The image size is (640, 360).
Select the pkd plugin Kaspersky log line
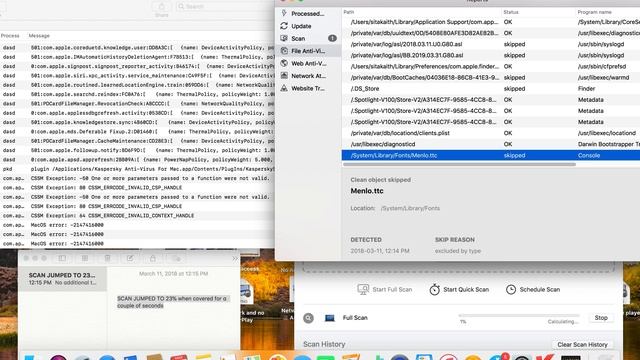coord(137,169)
